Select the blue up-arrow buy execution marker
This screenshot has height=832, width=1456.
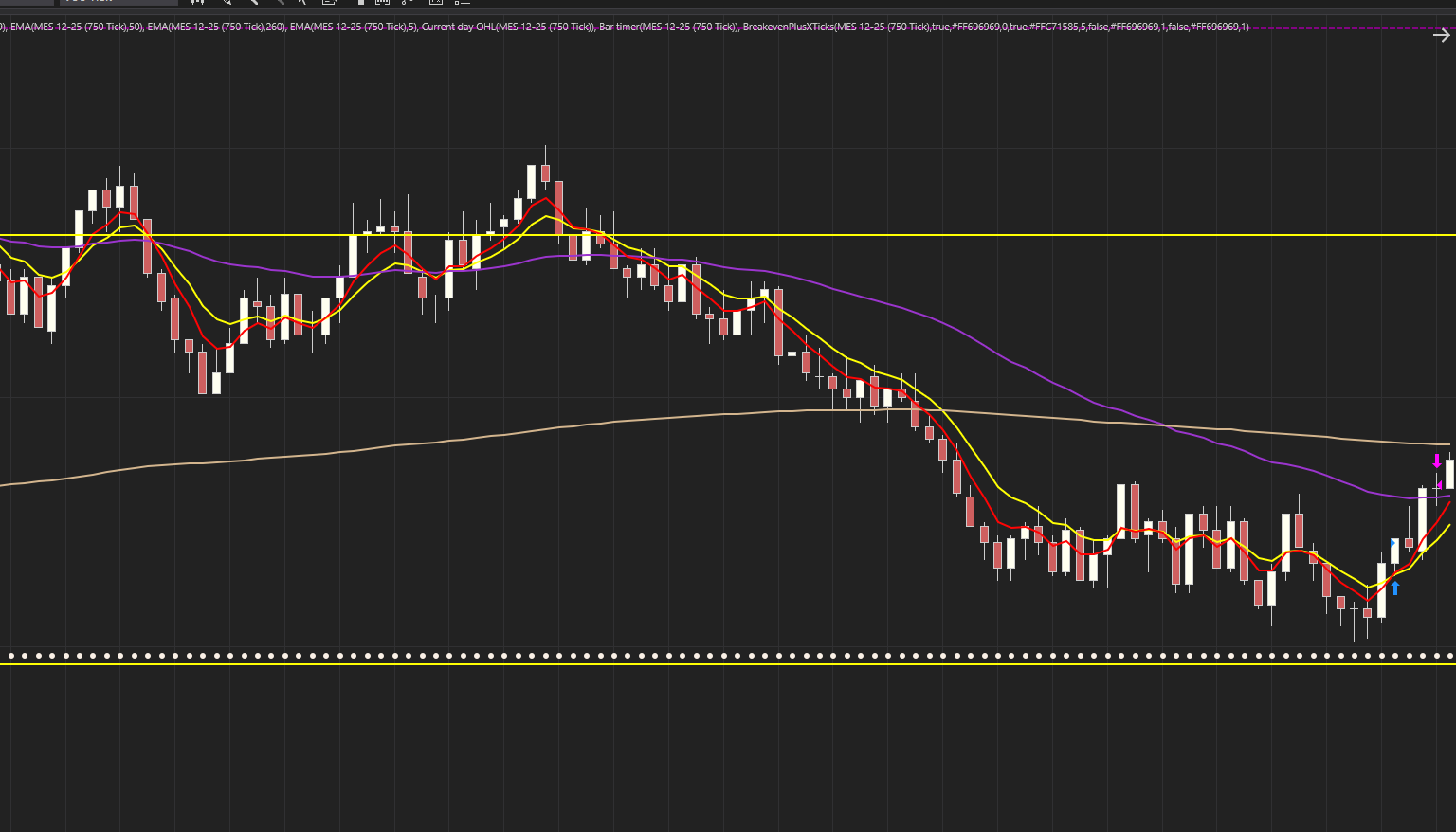tap(1395, 588)
